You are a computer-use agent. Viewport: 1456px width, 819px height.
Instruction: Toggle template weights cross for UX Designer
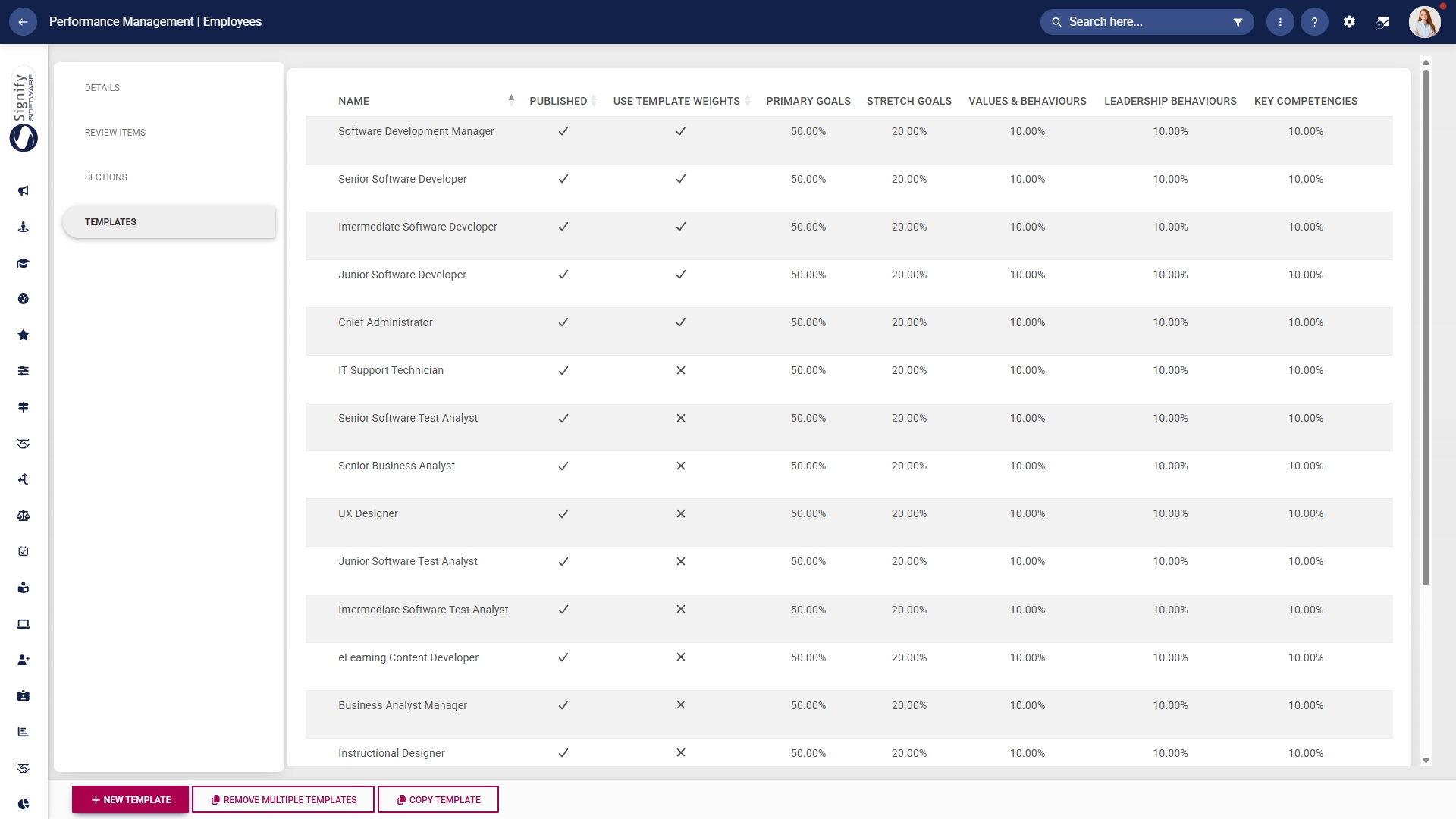pos(681,513)
